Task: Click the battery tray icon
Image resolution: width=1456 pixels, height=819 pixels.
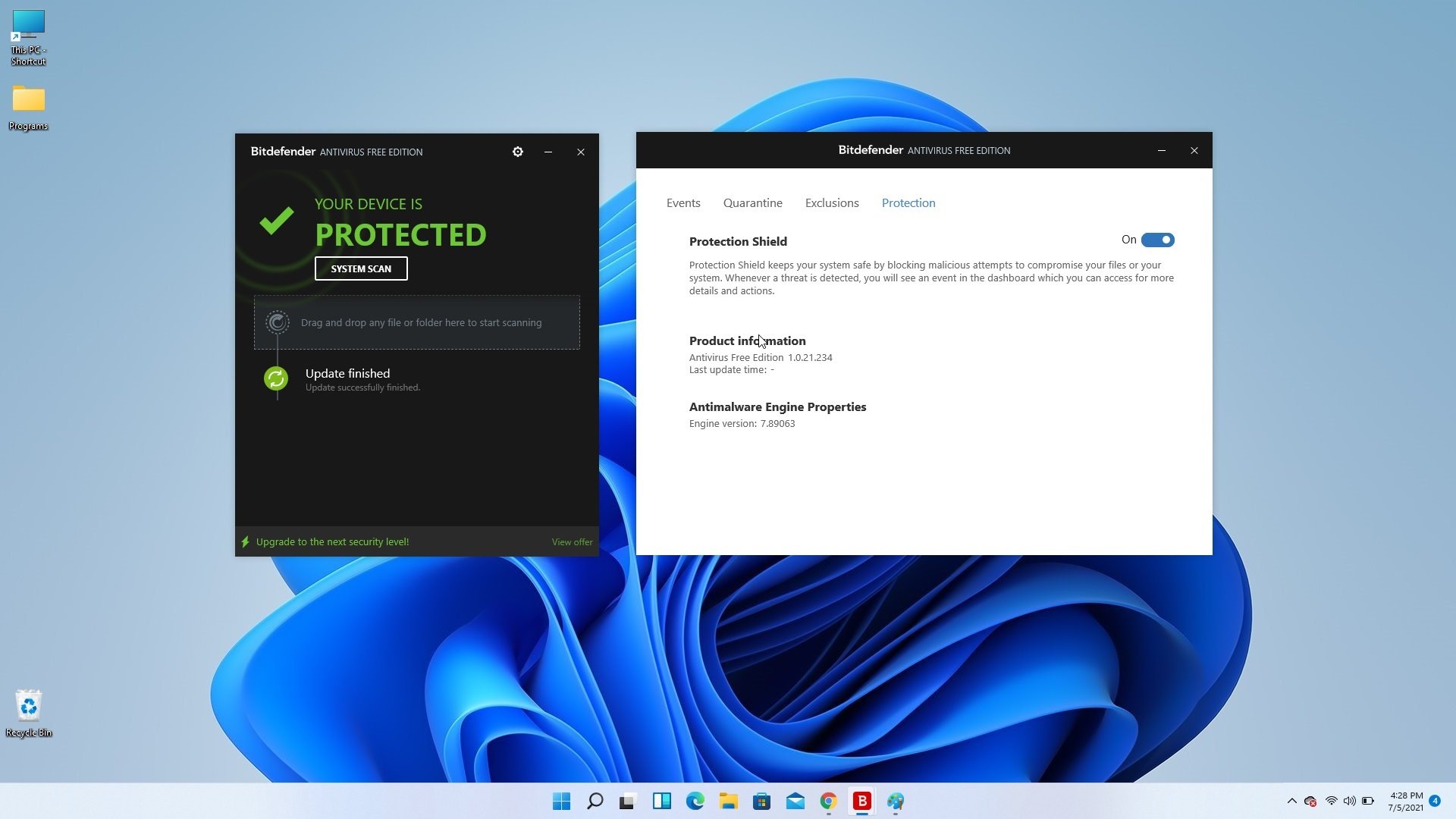Action: pos(1368,801)
